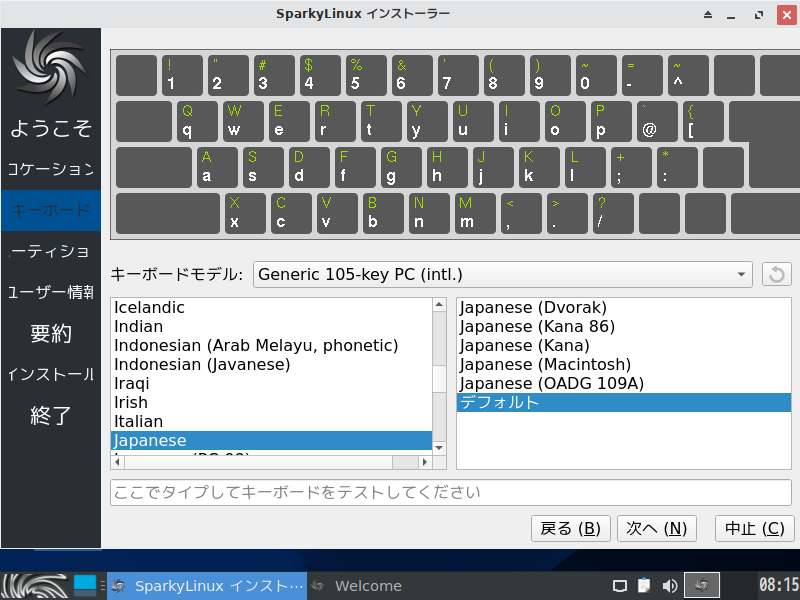The height and width of the screenshot is (600, 800).
Task: Click layout list scroll up arrow
Action: 439,305
